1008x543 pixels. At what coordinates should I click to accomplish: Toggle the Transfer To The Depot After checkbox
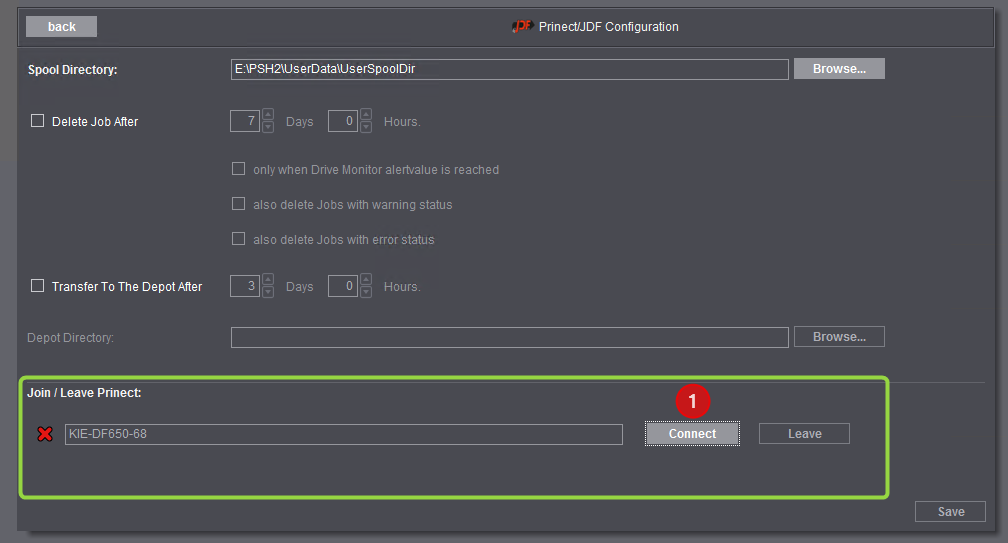38,286
